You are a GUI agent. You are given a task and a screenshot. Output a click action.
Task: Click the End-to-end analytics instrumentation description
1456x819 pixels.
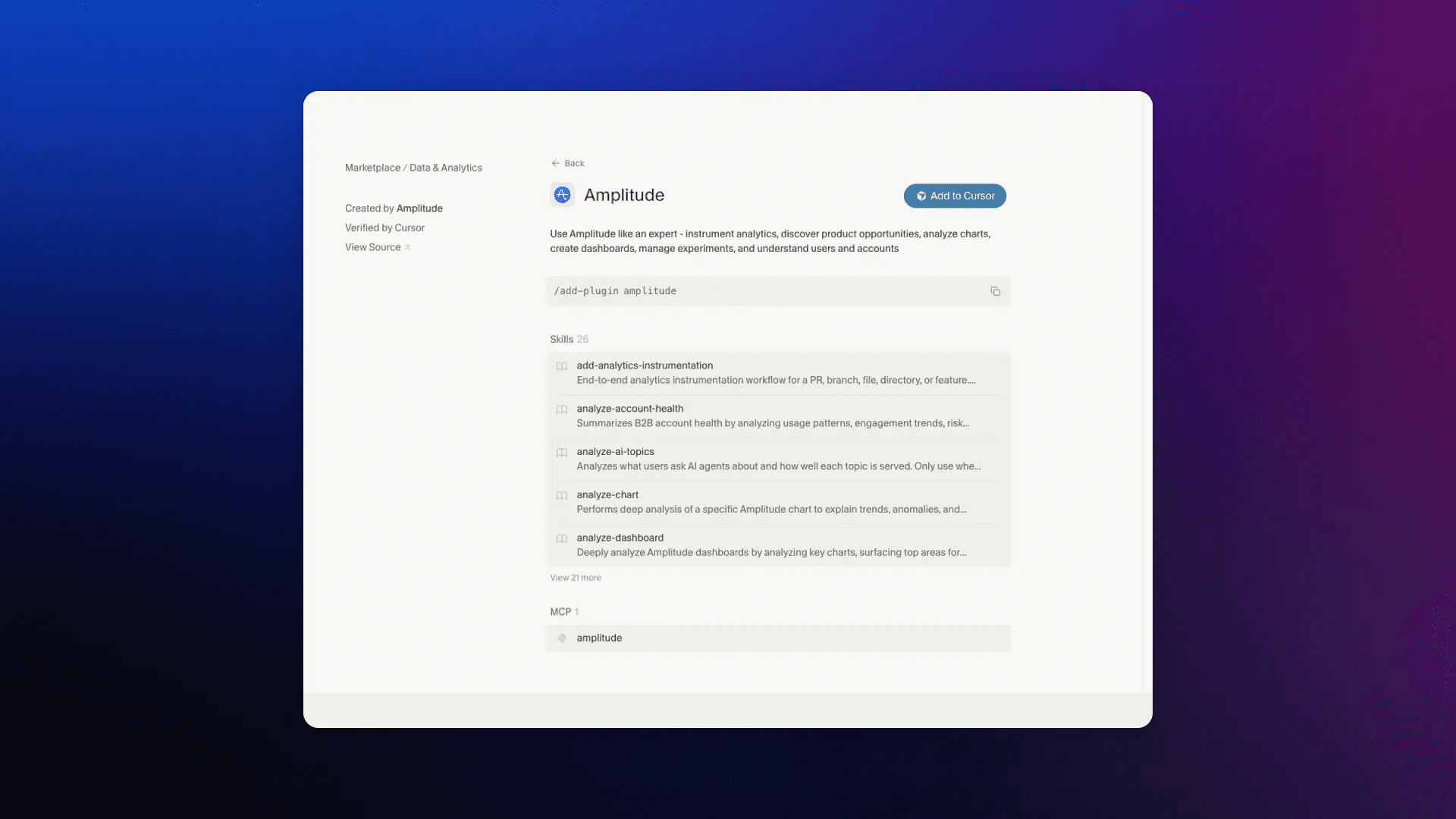point(776,381)
